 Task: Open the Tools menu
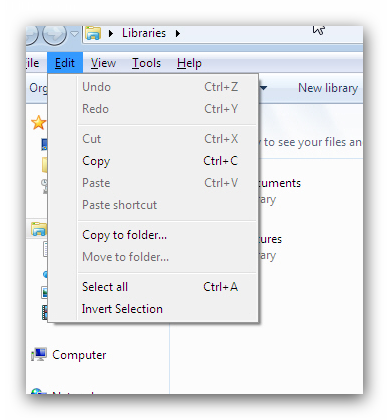pos(146,63)
